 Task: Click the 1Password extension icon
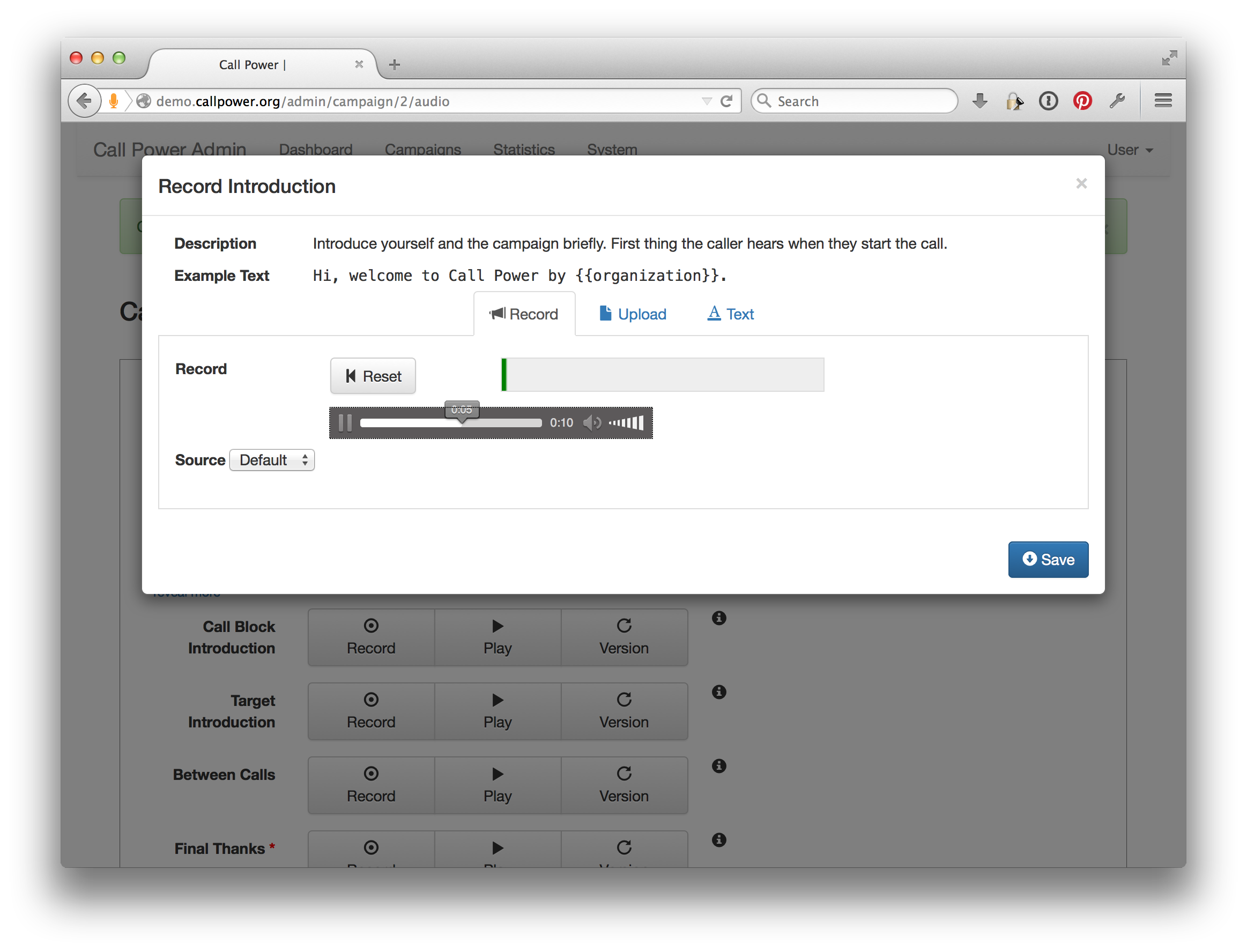point(1049,101)
